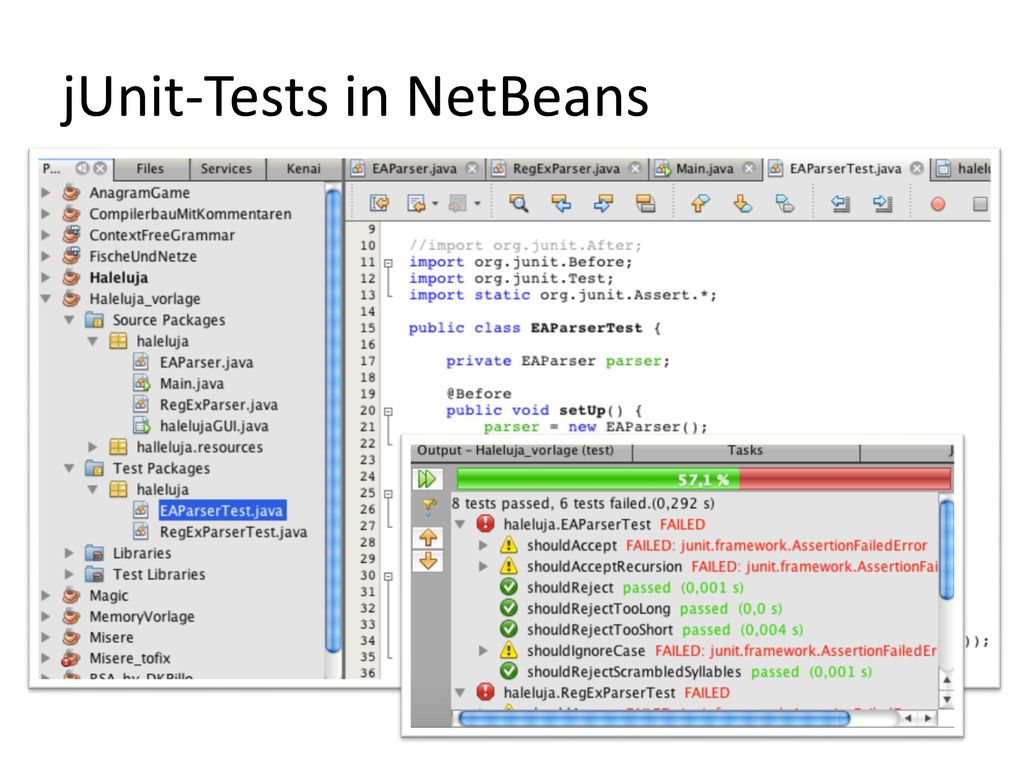This screenshot has height=768, width=1024.
Task: Click the Source Packages folder icon
Action: 94,320
